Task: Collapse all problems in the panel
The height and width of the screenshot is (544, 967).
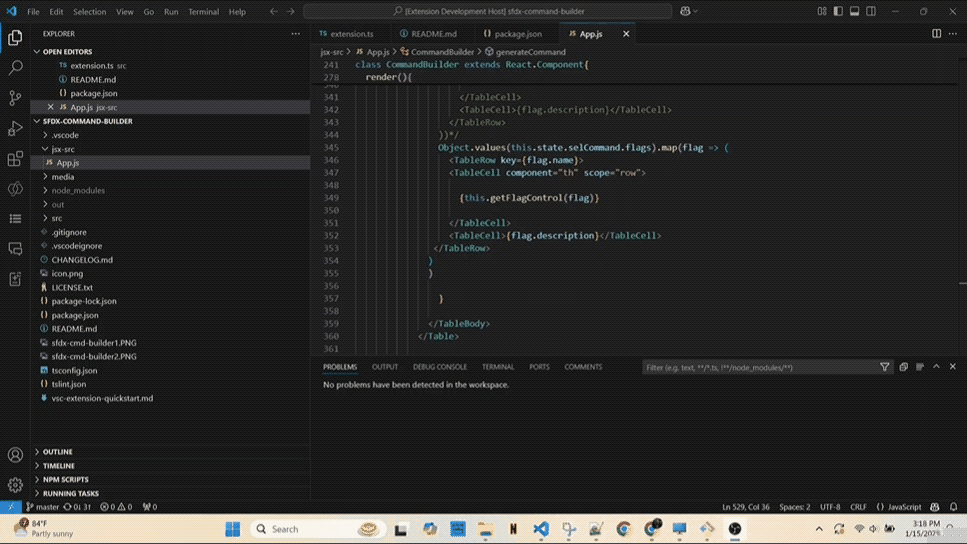Action: click(903, 367)
